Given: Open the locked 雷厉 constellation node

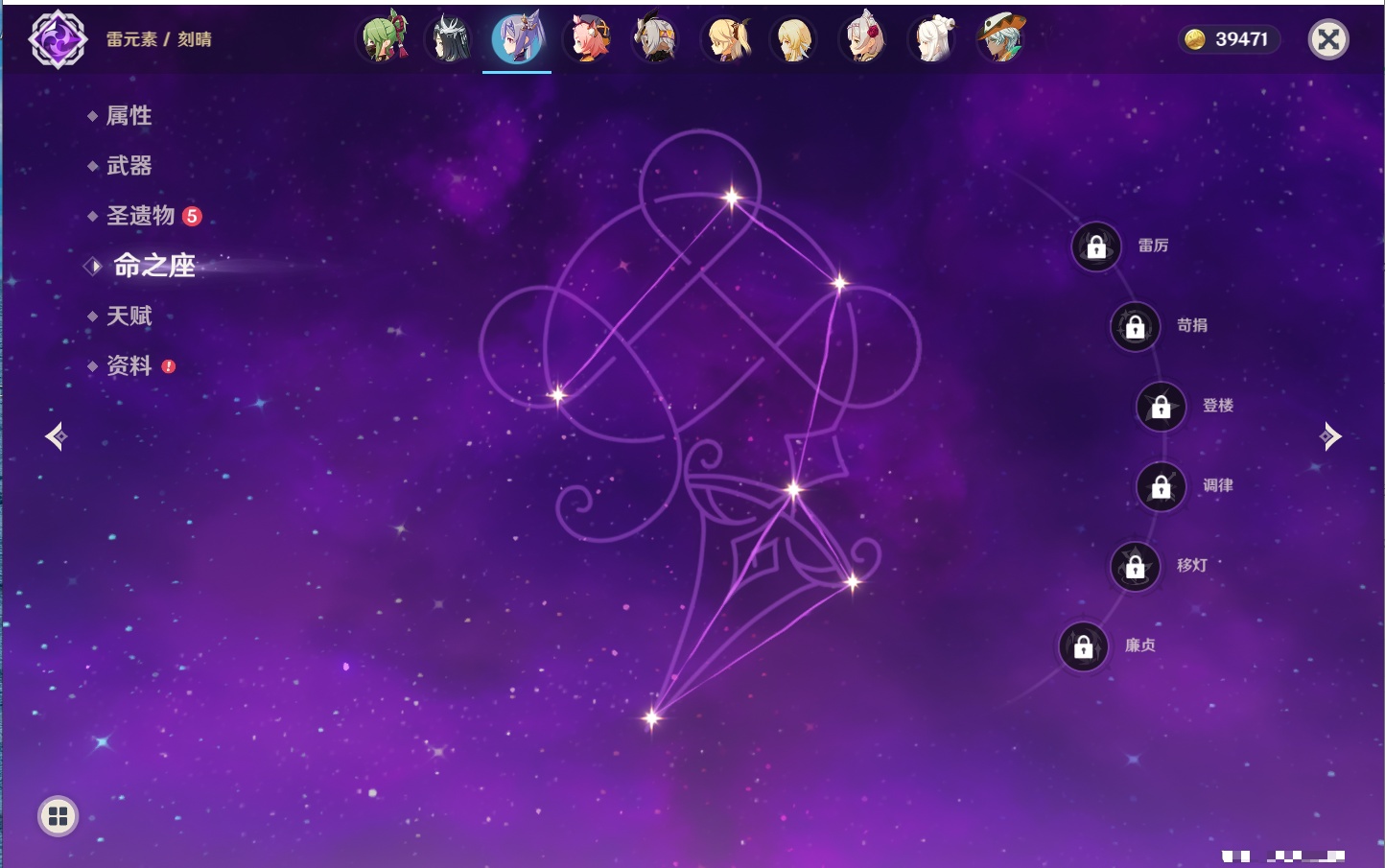Looking at the screenshot, I should pos(1096,246).
